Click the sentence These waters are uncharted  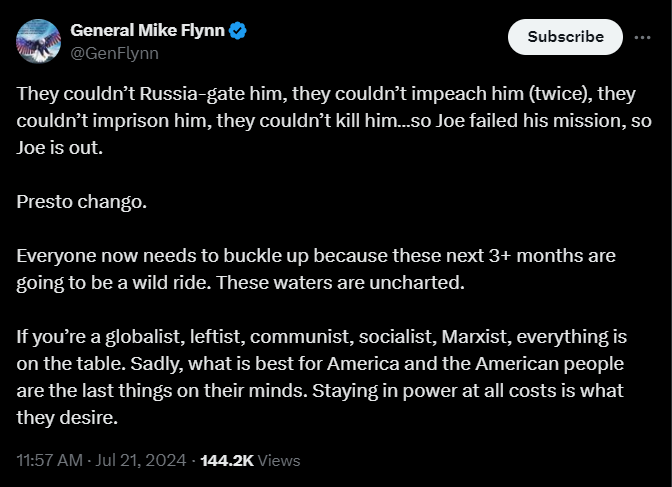point(342,282)
